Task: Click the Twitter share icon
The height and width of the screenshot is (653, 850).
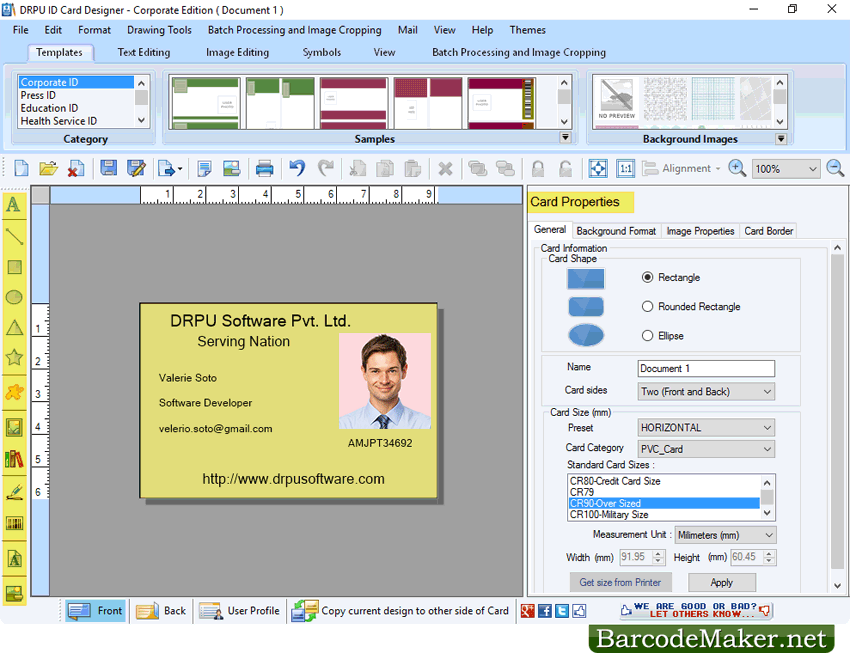Action: coord(562,611)
